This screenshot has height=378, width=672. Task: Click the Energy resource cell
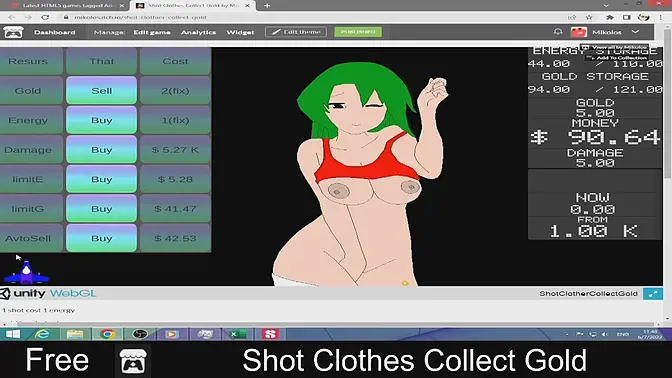(28, 120)
